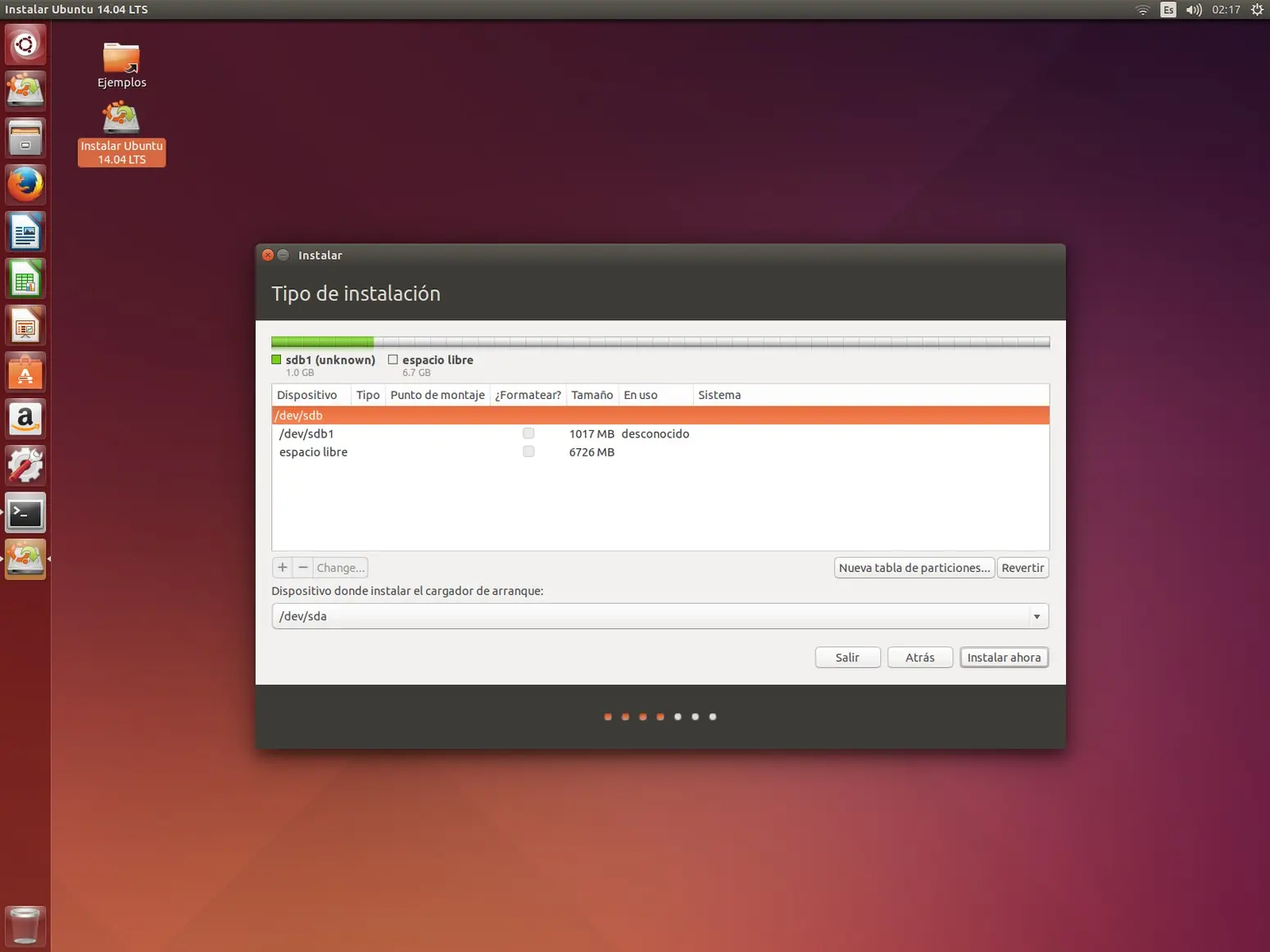Open the Files manager in the dock
Viewport: 1270px width, 952px height.
tap(25, 138)
